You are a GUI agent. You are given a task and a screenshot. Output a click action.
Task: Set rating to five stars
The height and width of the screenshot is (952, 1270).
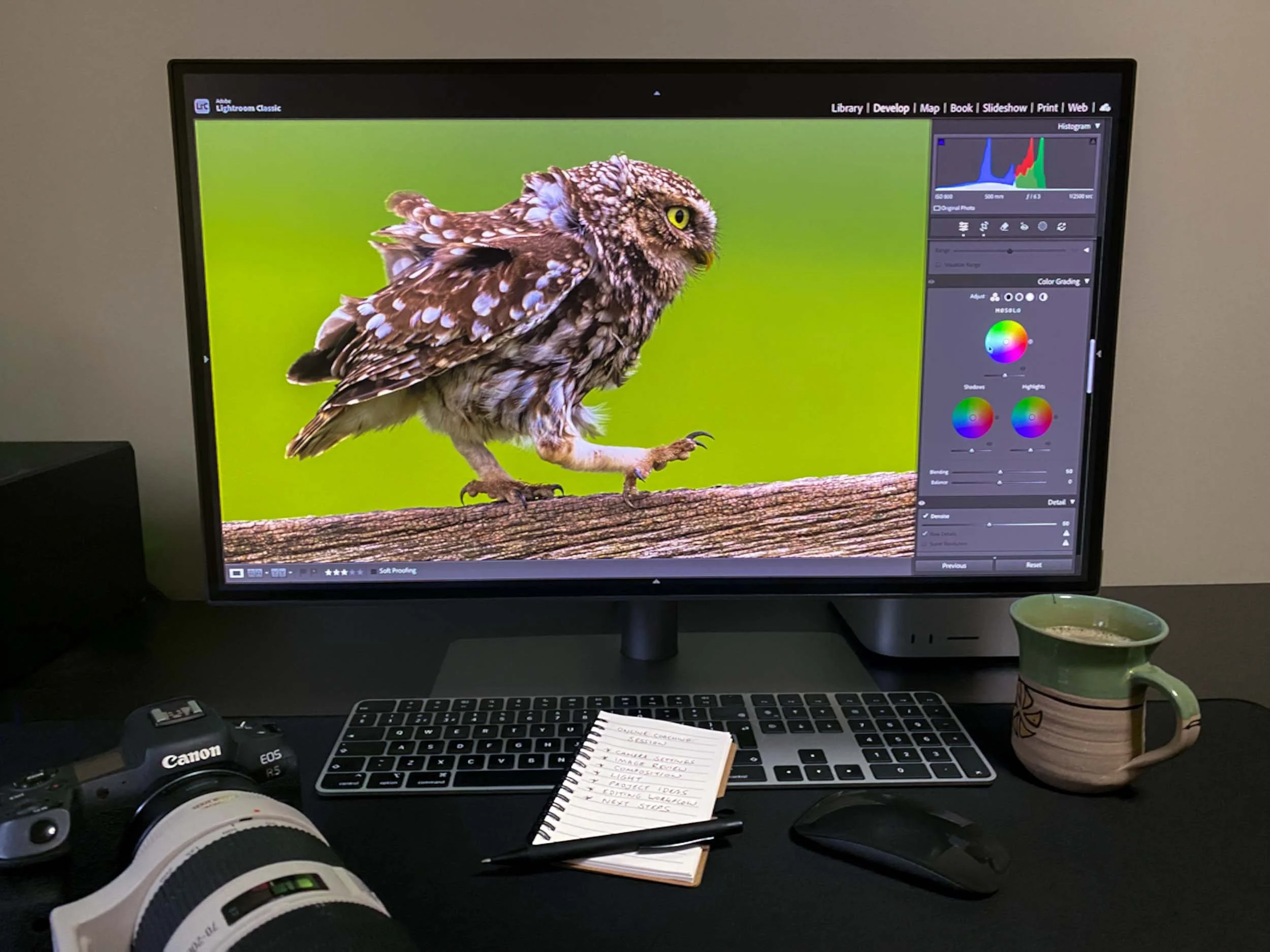[x=360, y=572]
